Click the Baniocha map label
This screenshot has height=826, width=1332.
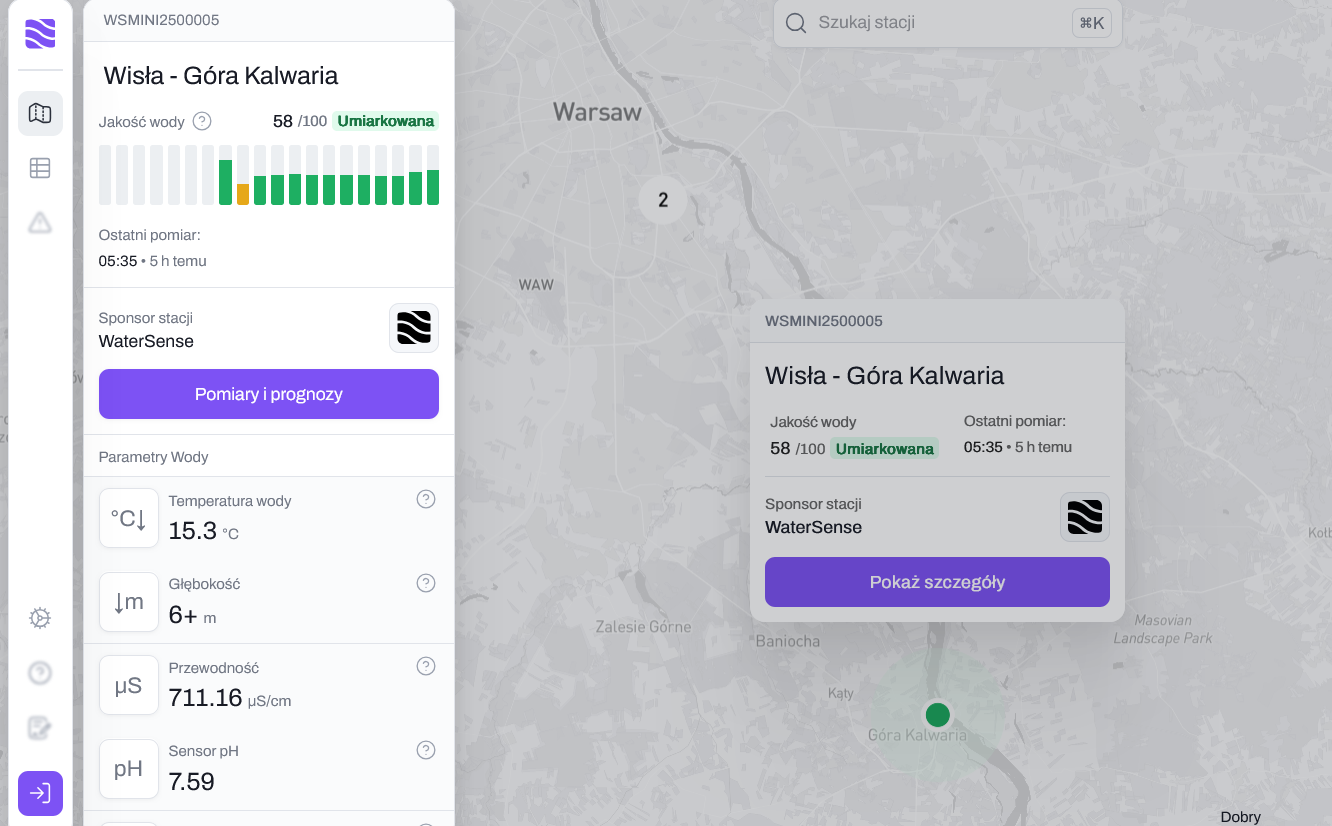point(788,641)
